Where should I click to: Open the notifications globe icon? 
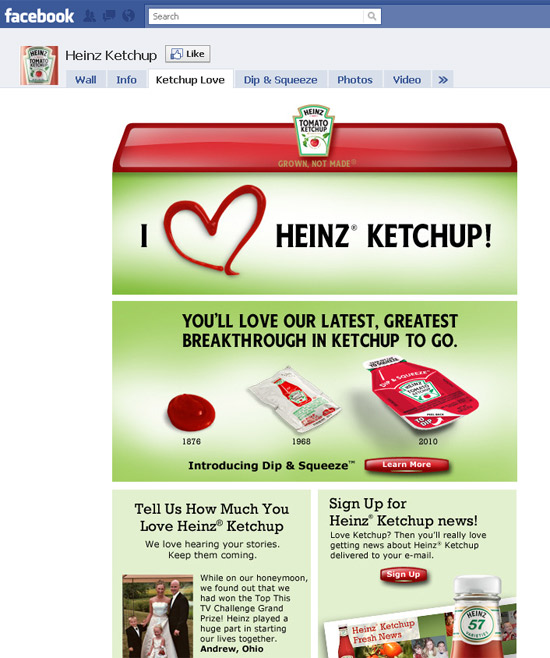128,16
